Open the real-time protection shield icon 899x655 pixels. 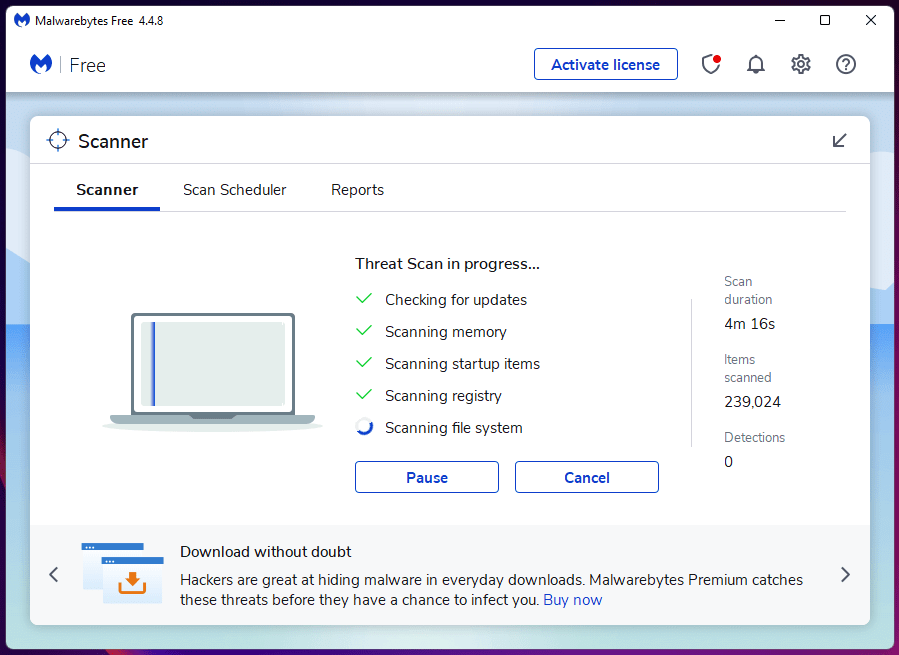pos(711,64)
